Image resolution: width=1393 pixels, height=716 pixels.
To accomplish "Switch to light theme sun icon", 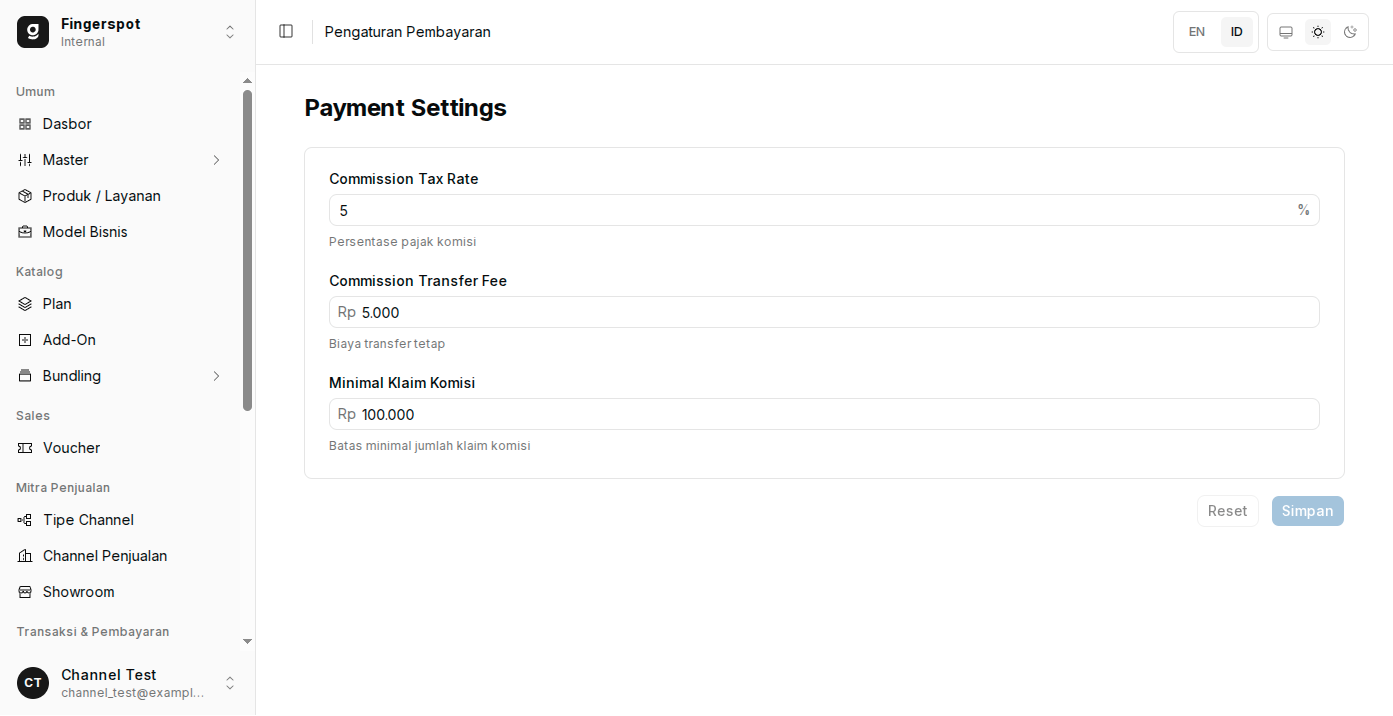I will tap(1318, 32).
